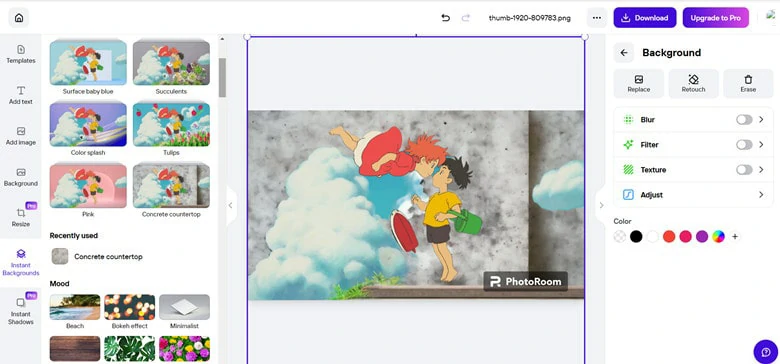Click the Blur grid icon
This screenshot has width=780, height=364.
click(x=628, y=119)
